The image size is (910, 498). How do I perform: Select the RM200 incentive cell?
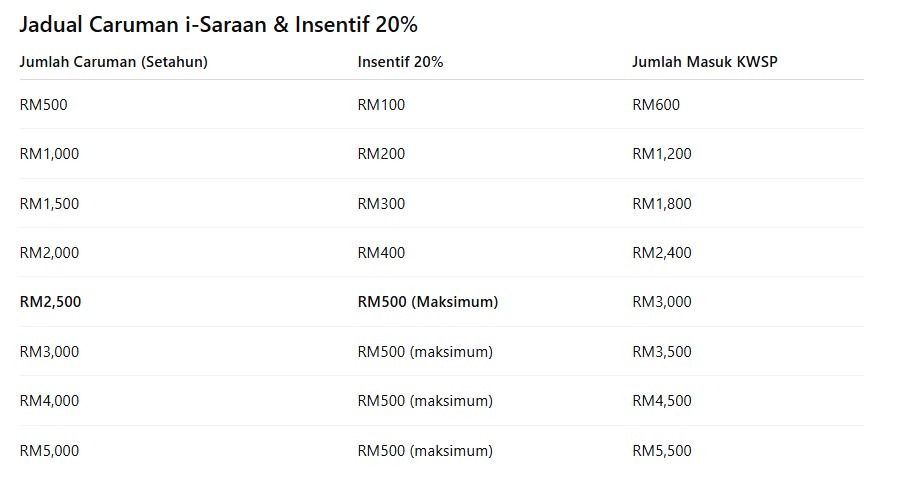381,154
